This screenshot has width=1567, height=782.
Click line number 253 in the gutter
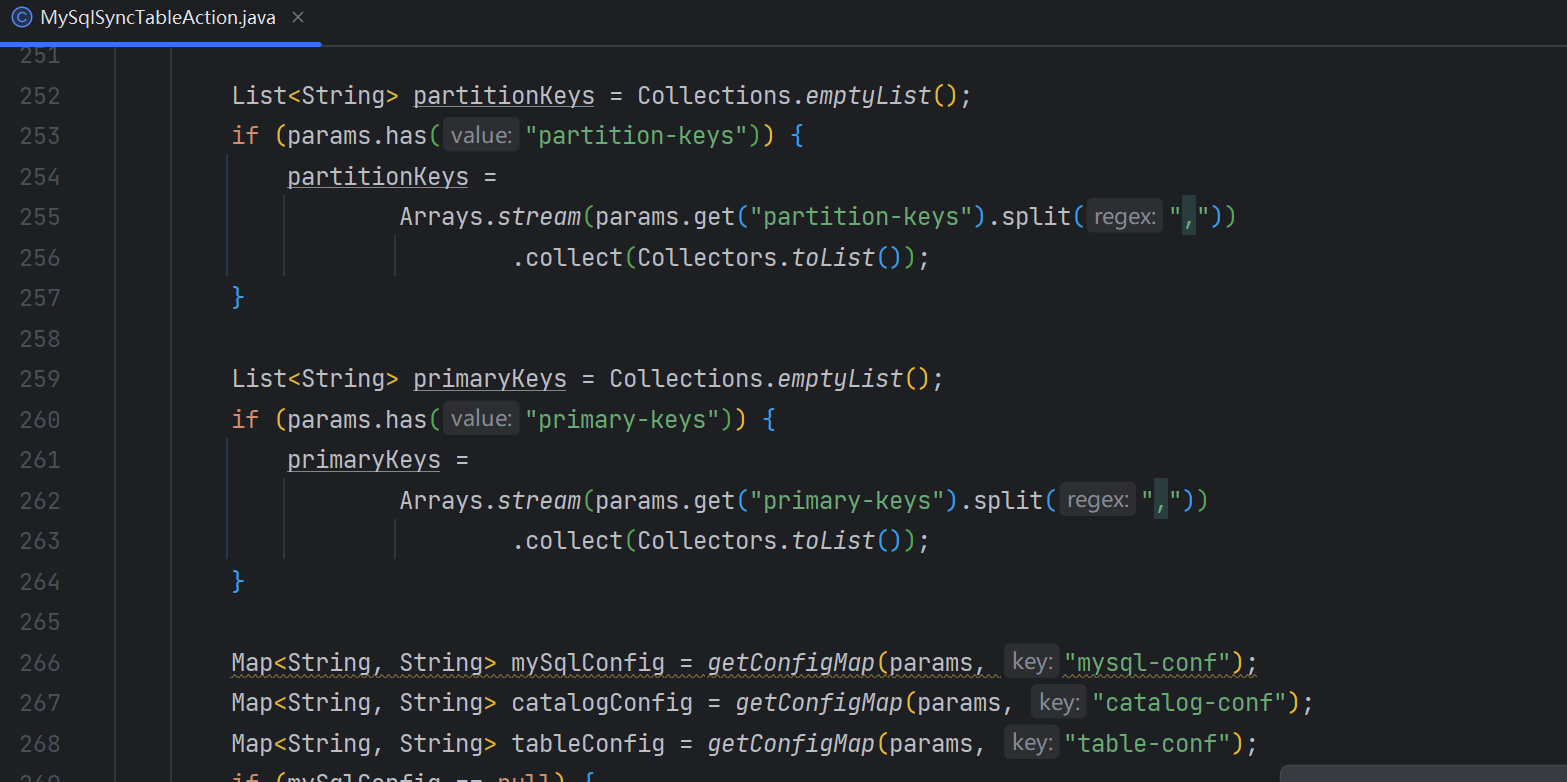point(40,136)
